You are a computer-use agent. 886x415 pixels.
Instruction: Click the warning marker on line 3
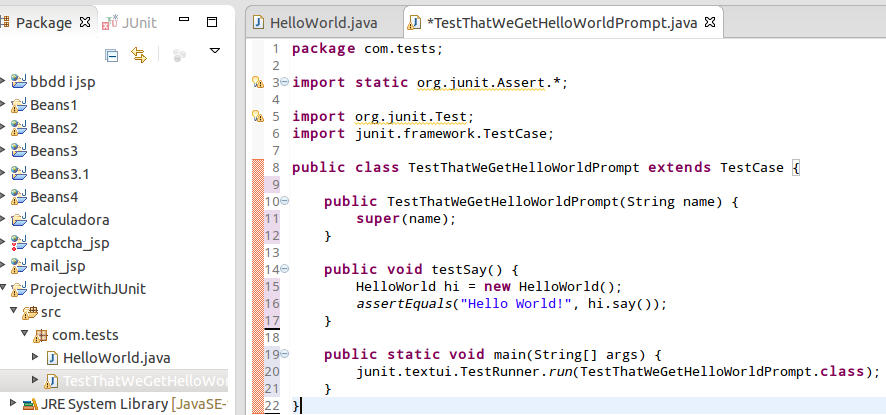point(257,83)
